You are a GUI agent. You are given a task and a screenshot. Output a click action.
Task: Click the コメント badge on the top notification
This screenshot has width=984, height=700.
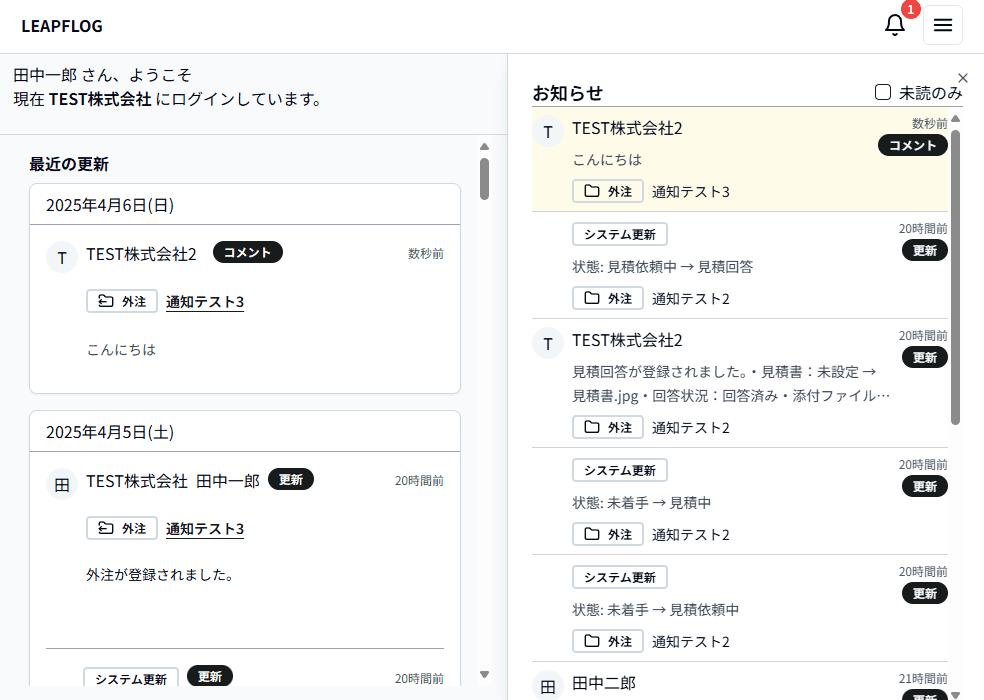point(912,144)
